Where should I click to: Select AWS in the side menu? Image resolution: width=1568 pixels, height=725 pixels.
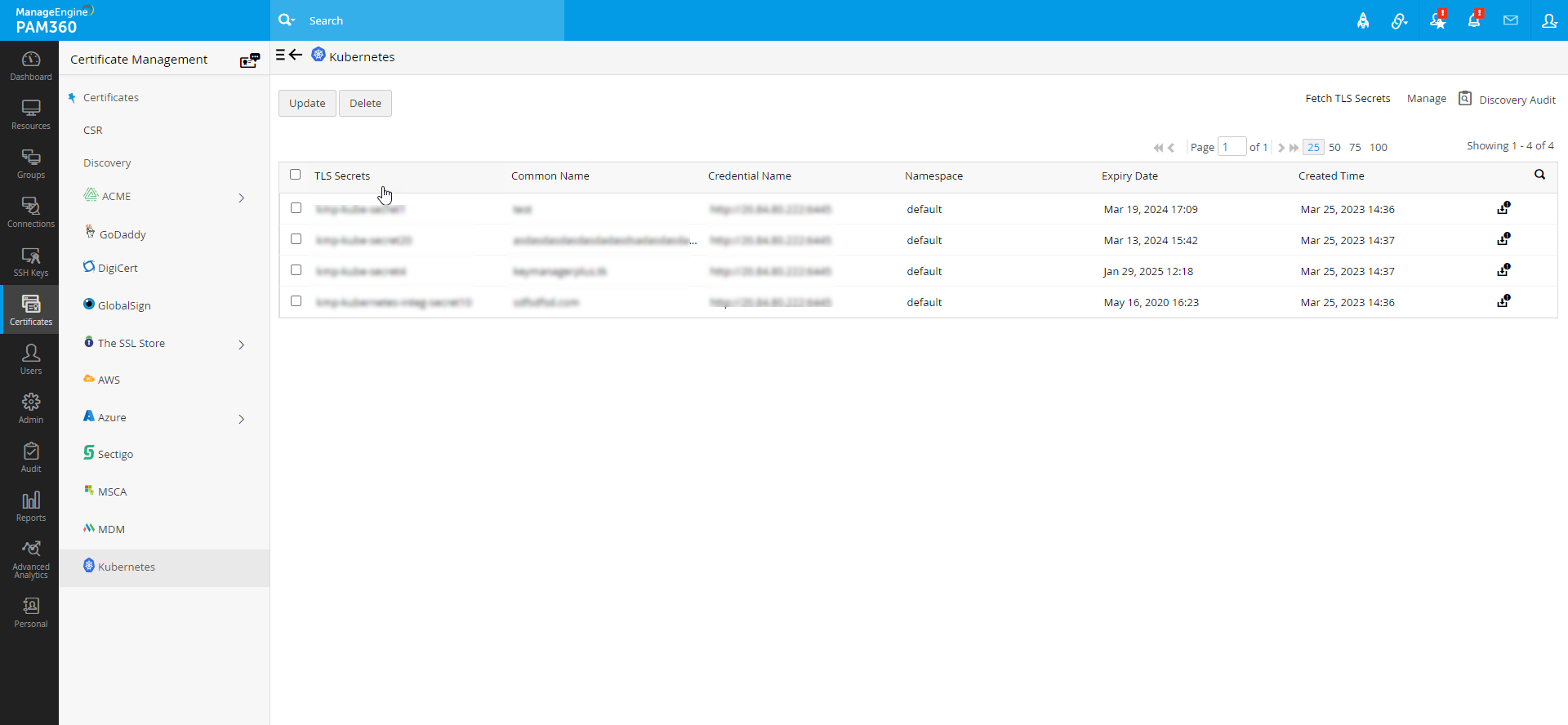click(x=109, y=380)
